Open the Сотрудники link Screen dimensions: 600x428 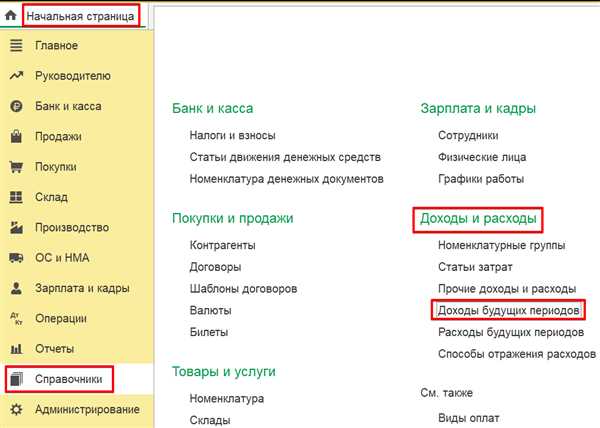(x=468, y=135)
